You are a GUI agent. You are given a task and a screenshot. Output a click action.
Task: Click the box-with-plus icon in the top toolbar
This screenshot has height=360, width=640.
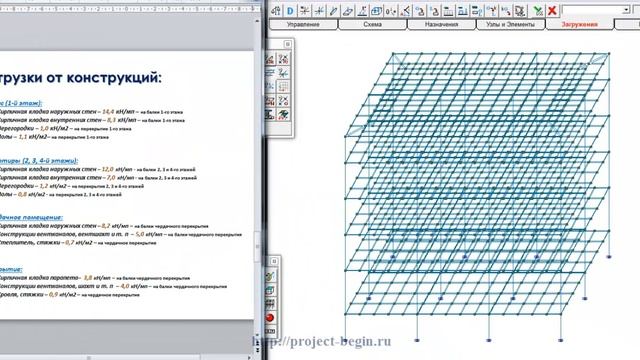point(377,11)
